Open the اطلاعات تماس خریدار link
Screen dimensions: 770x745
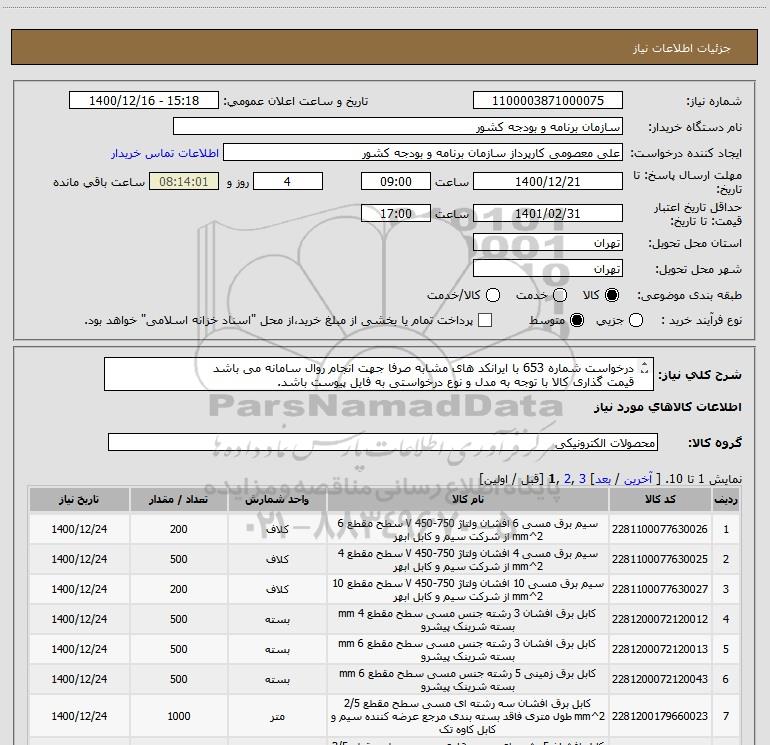[165, 153]
